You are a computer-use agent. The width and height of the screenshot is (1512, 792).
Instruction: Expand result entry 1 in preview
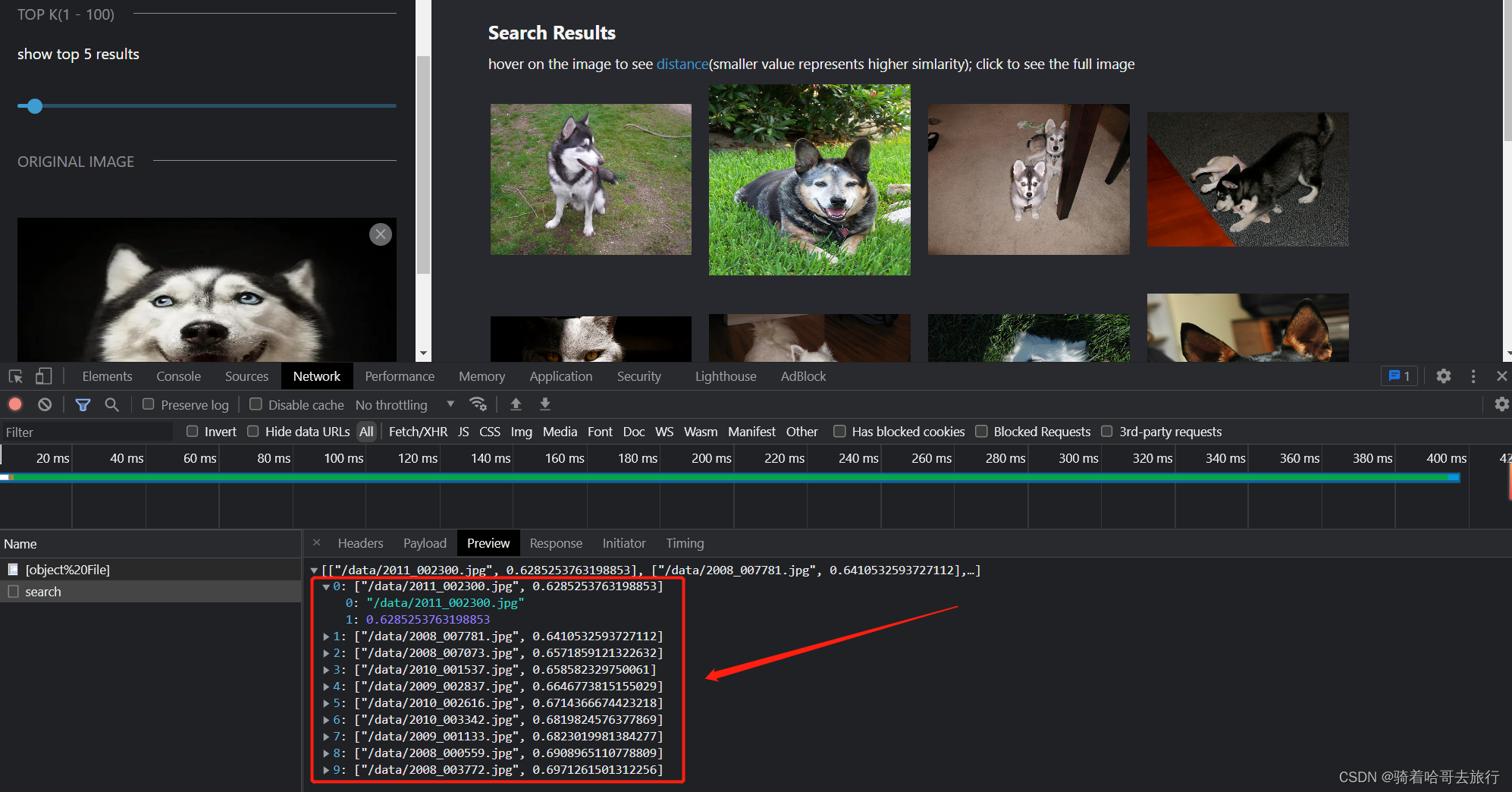[x=326, y=636]
